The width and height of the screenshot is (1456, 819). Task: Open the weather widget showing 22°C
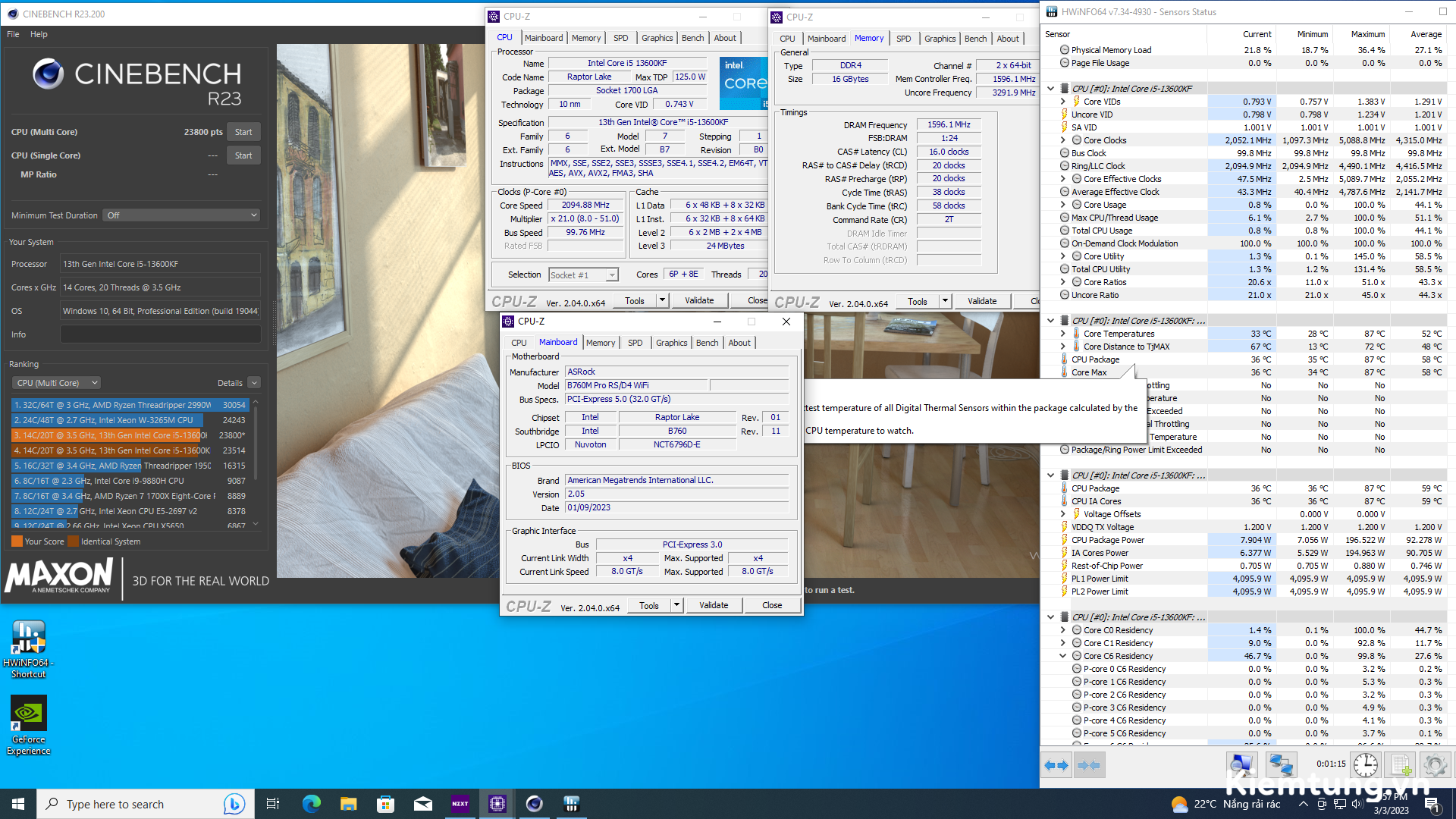1225,804
